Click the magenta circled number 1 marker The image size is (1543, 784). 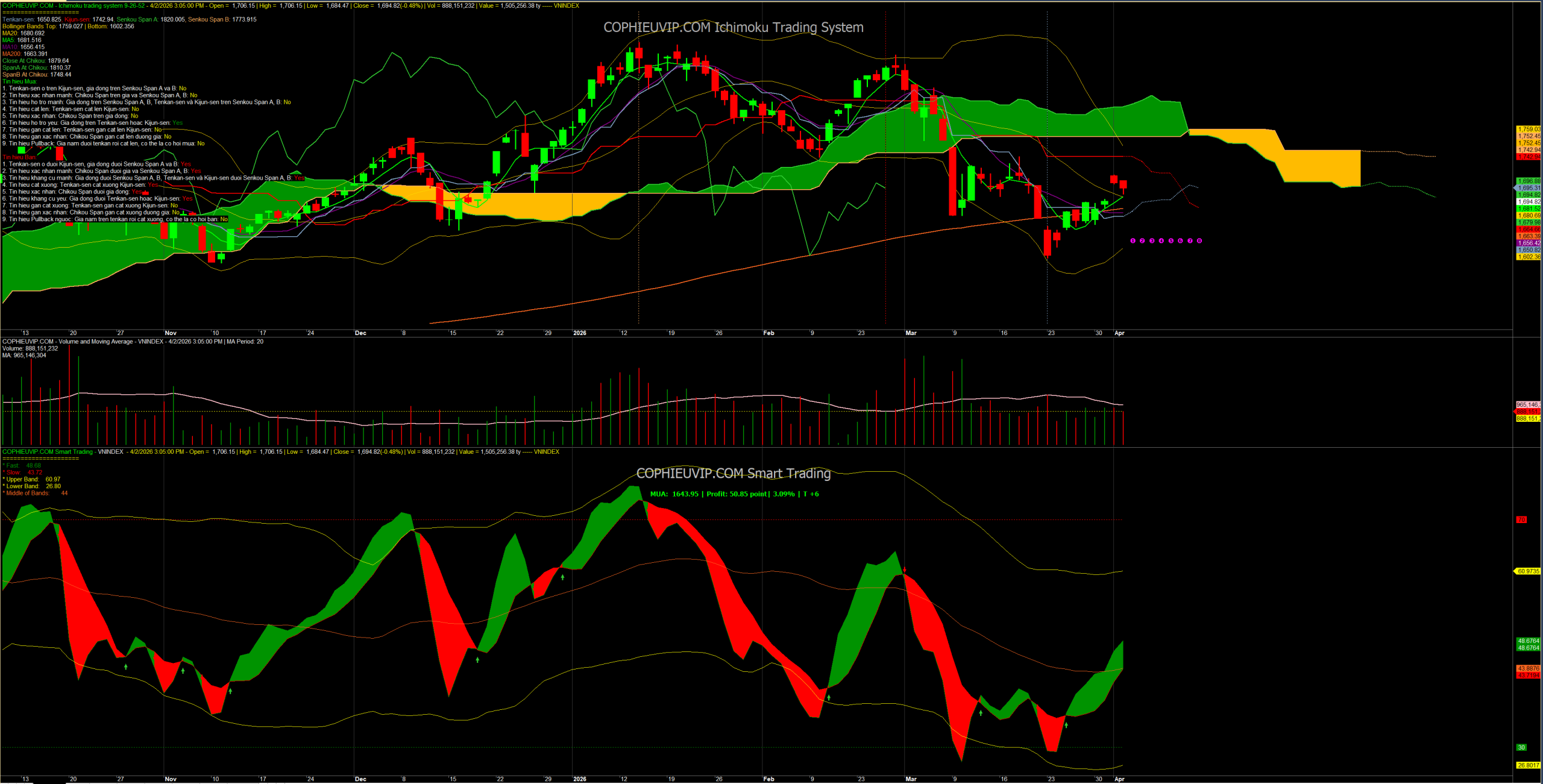point(1133,241)
